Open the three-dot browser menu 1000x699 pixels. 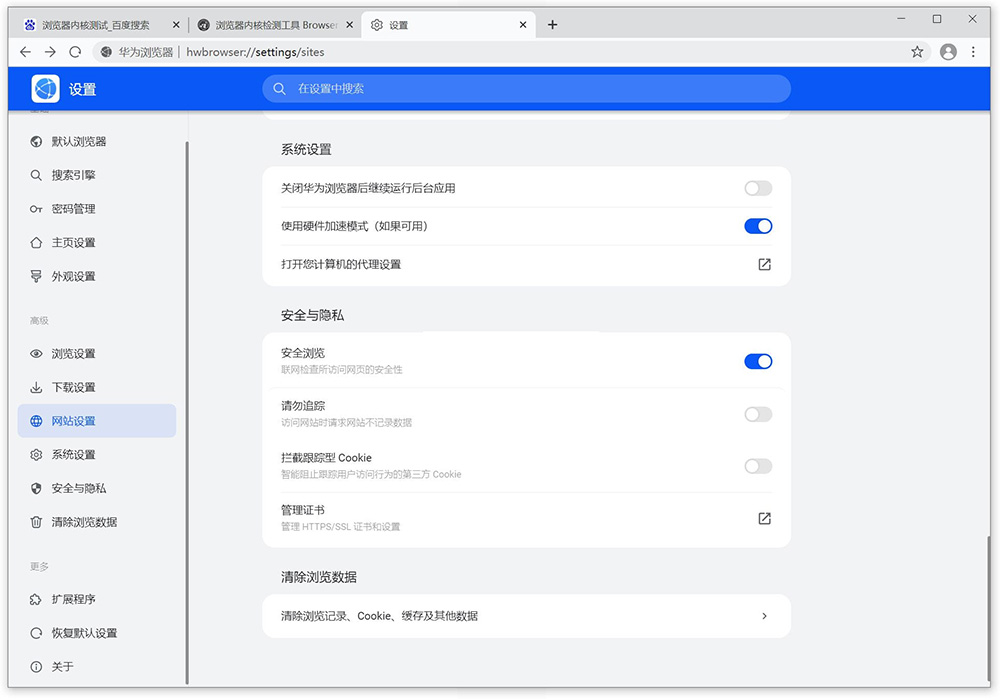[973, 51]
